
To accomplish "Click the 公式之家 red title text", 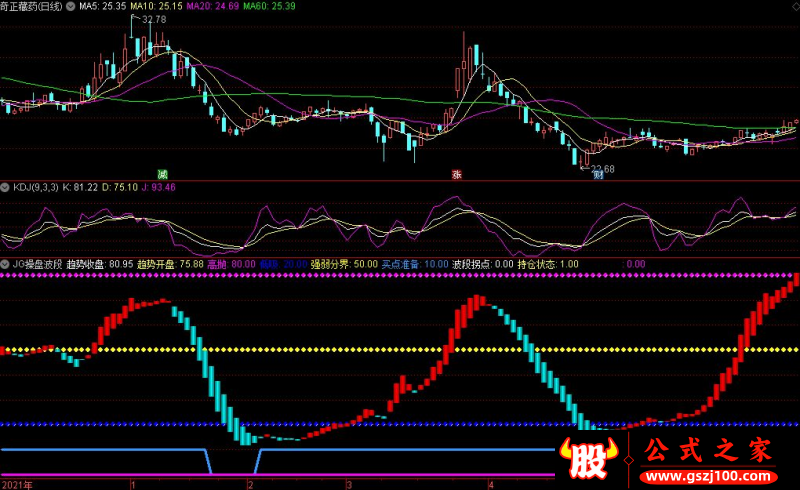I will pos(708,450).
